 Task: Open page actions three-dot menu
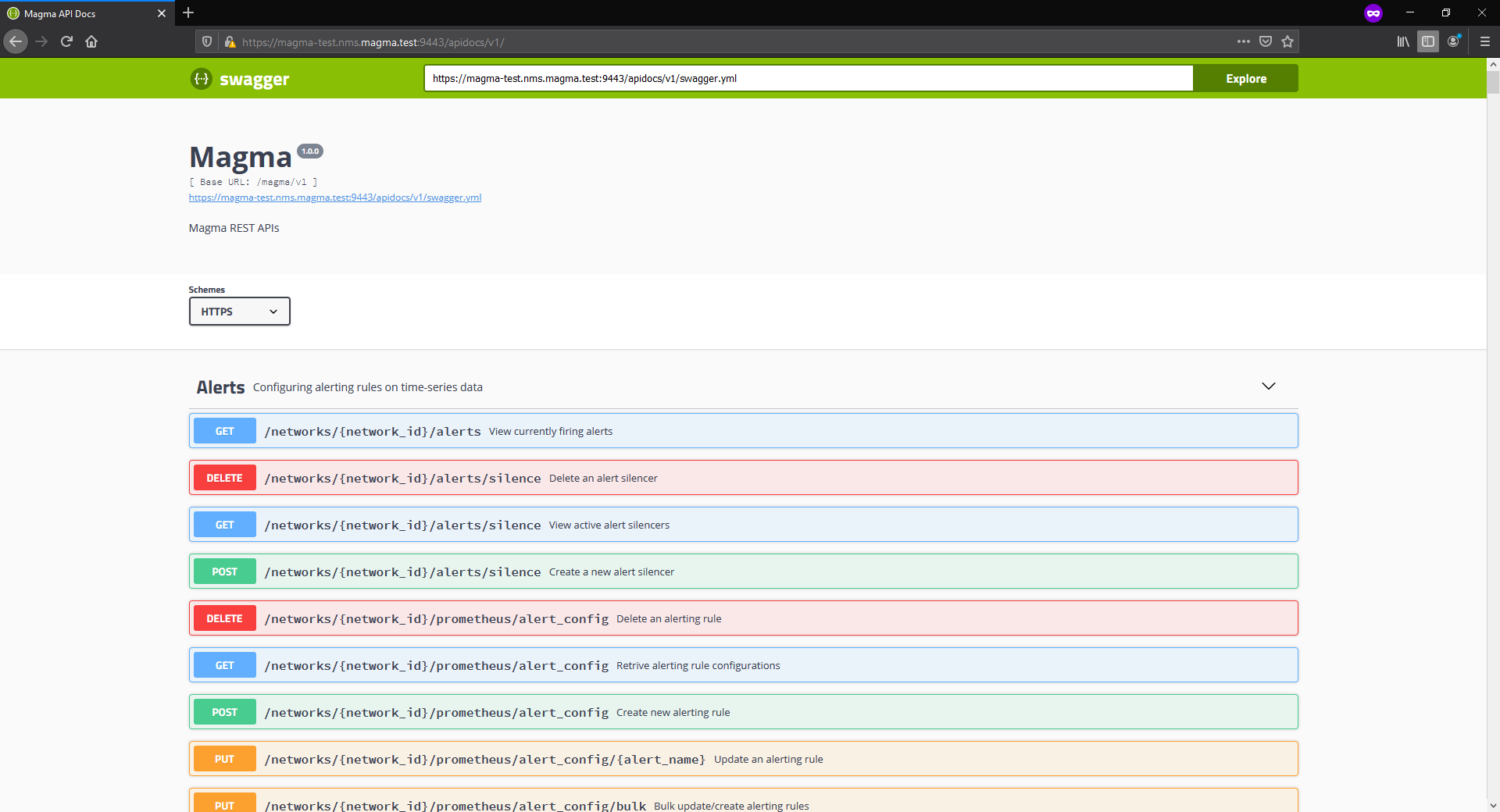tap(1244, 41)
